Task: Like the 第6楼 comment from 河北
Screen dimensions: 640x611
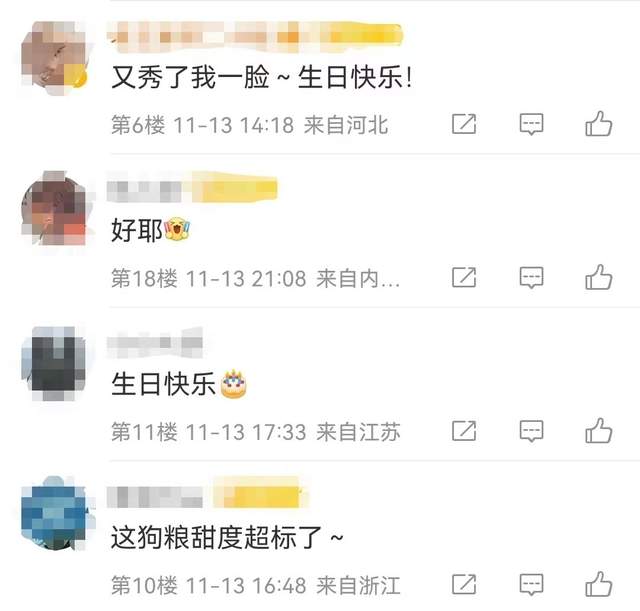Action: click(598, 124)
